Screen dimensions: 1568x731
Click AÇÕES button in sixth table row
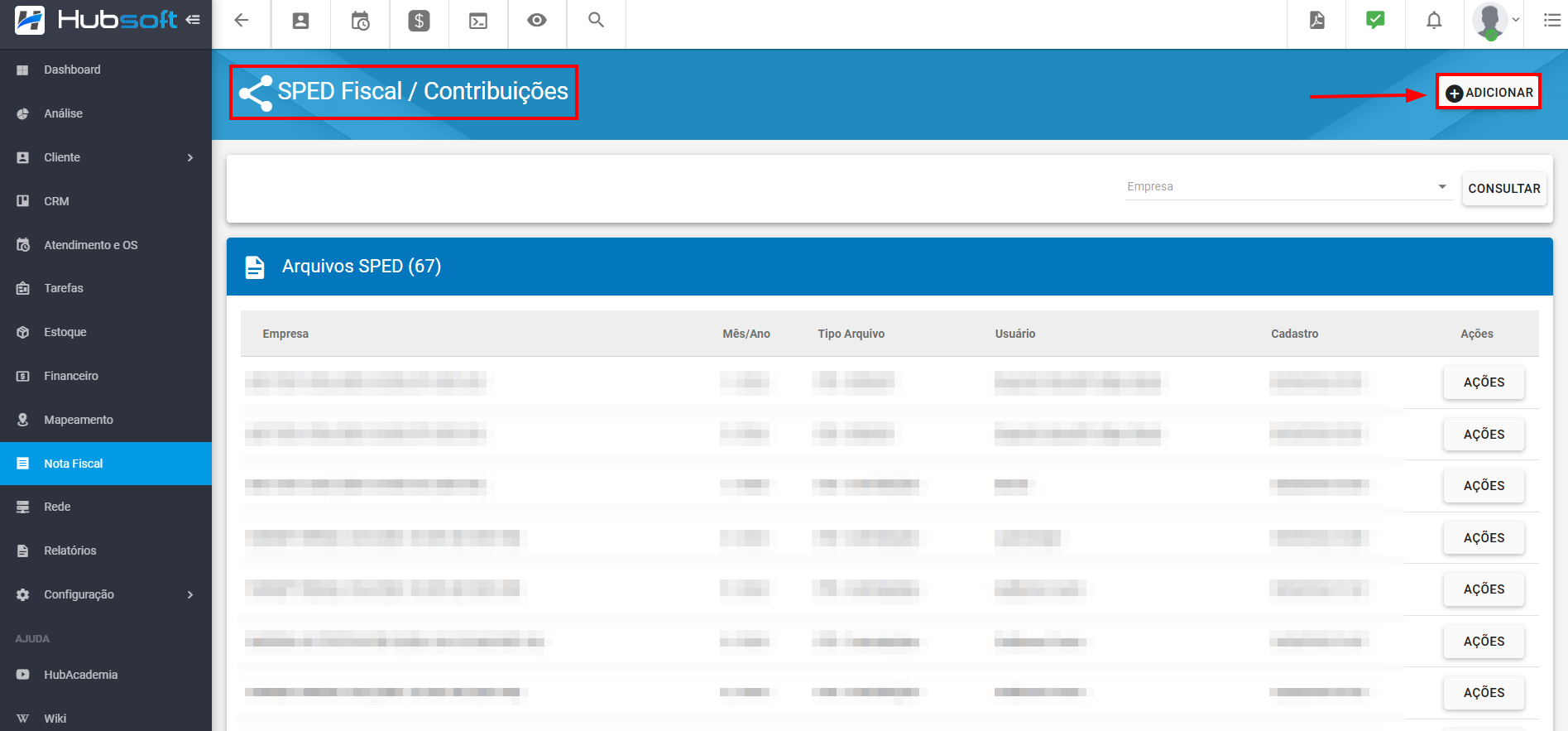1484,642
